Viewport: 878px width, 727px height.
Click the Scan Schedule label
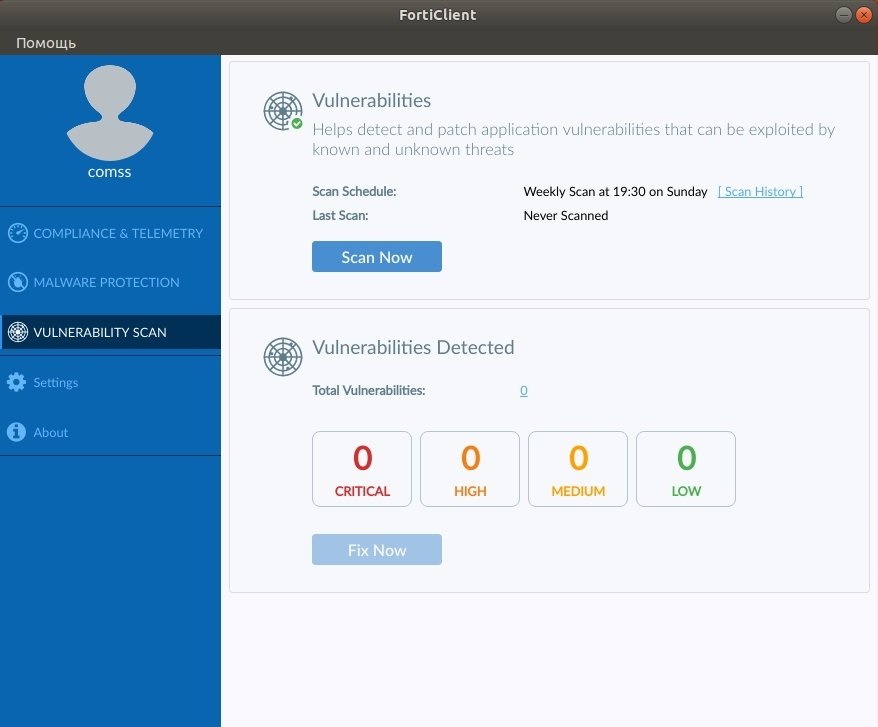coord(354,192)
